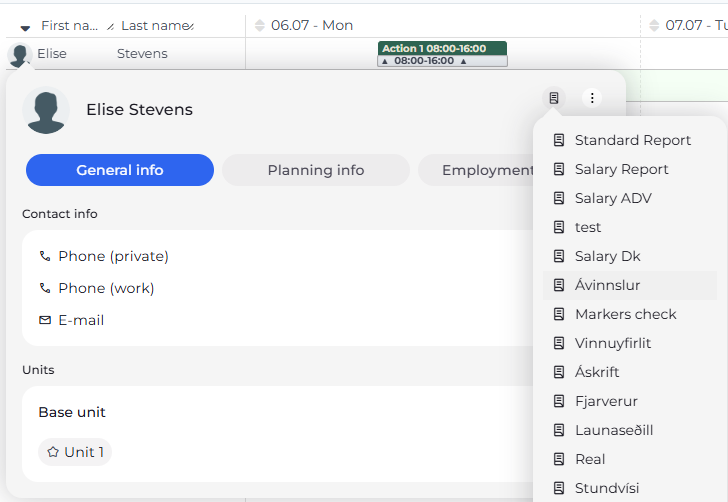Click the Units section heading
The image size is (728, 502).
coord(38,370)
